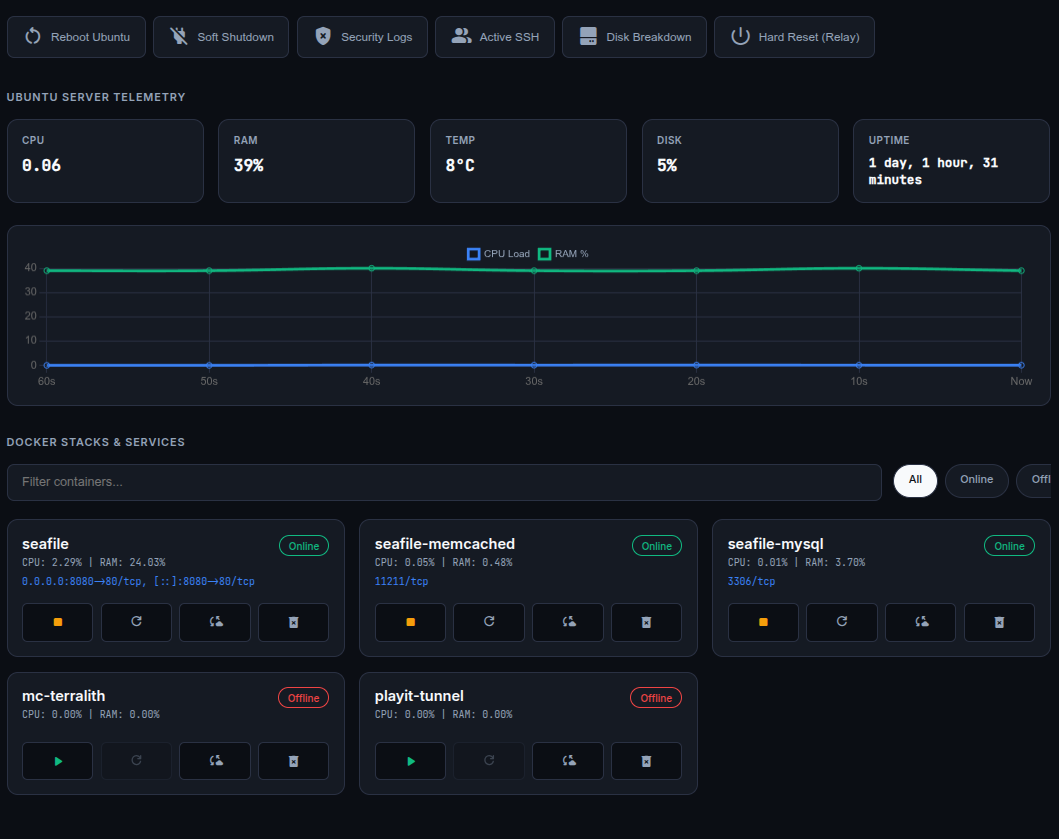View Active SSH sessions

(494, 37)
